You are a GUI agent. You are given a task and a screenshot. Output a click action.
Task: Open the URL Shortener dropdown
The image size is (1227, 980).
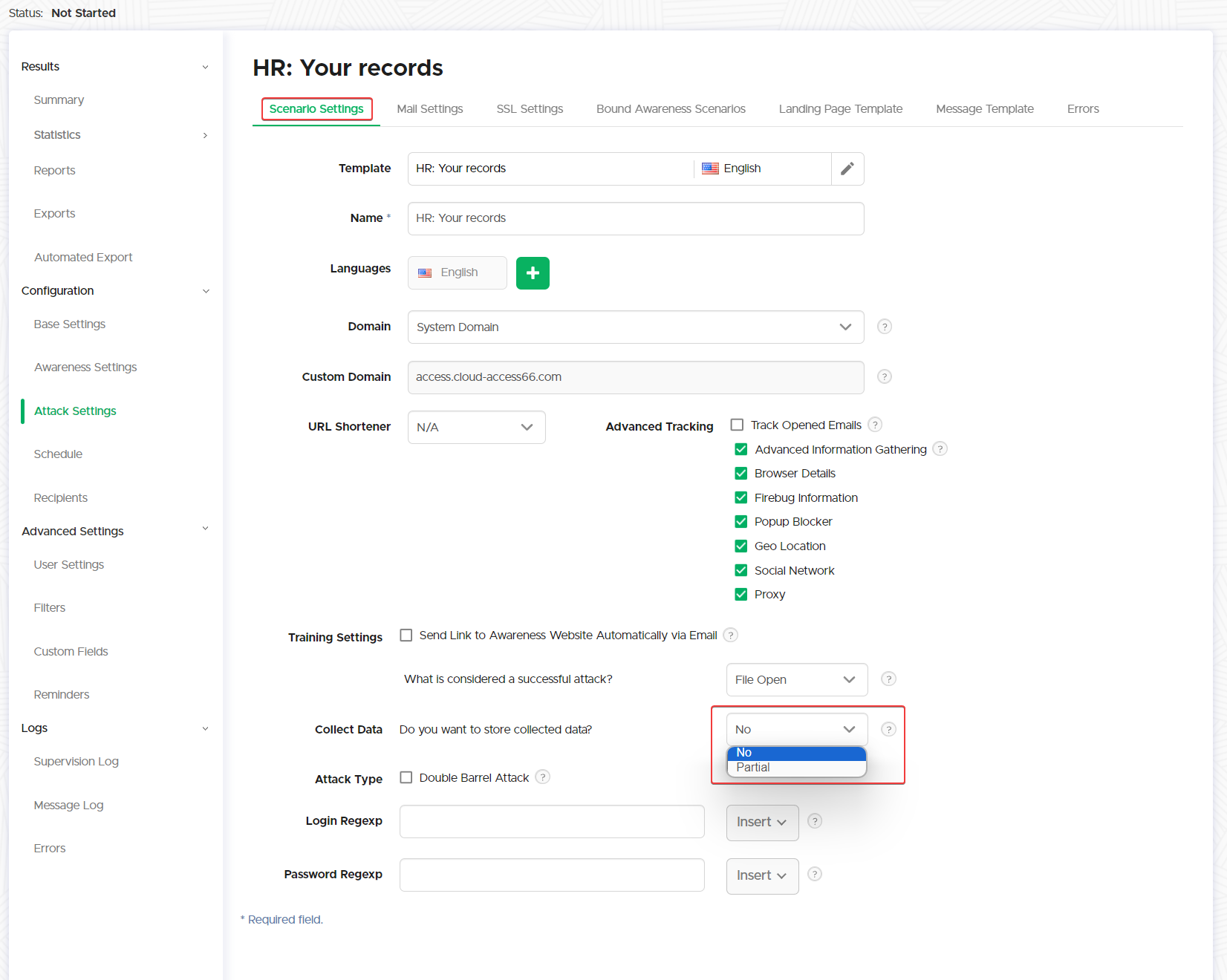476,427
